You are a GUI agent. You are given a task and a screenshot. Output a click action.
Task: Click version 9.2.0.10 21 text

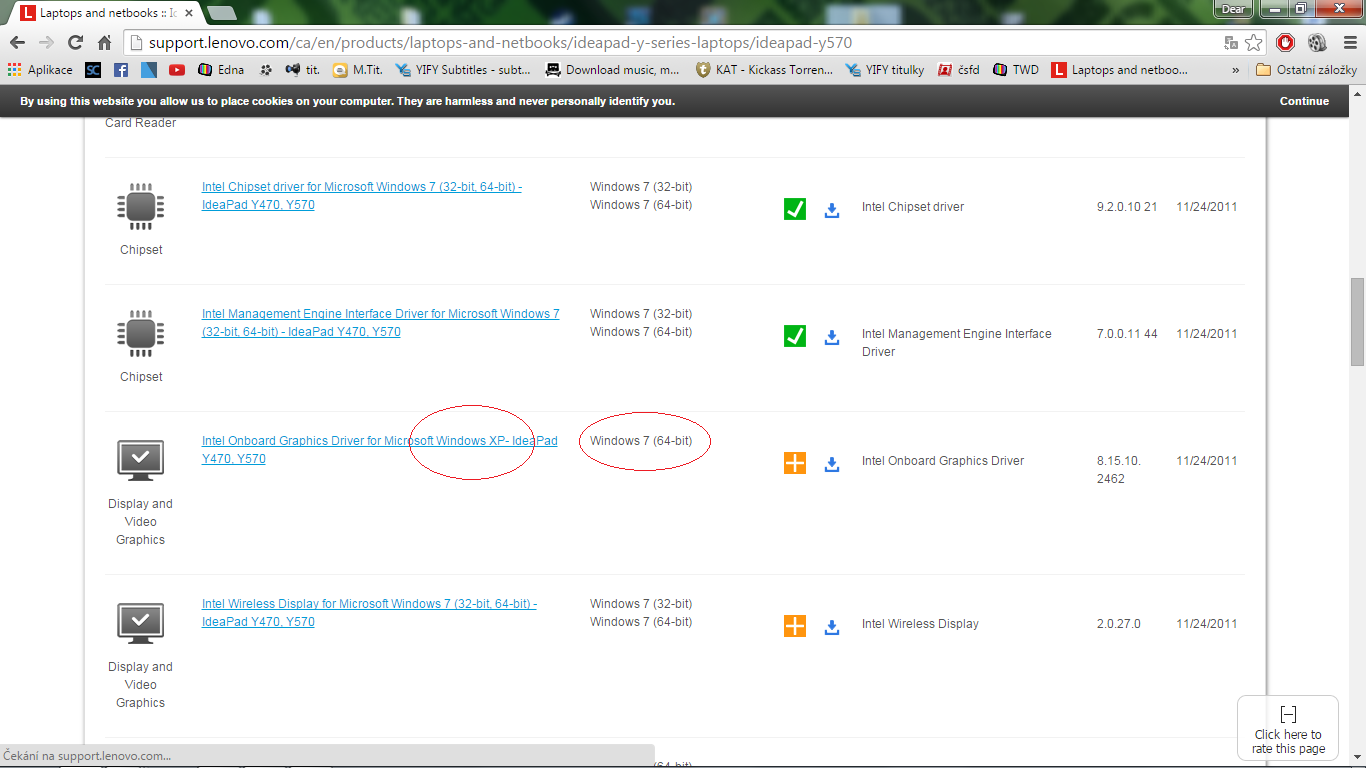click(1127, 207)
